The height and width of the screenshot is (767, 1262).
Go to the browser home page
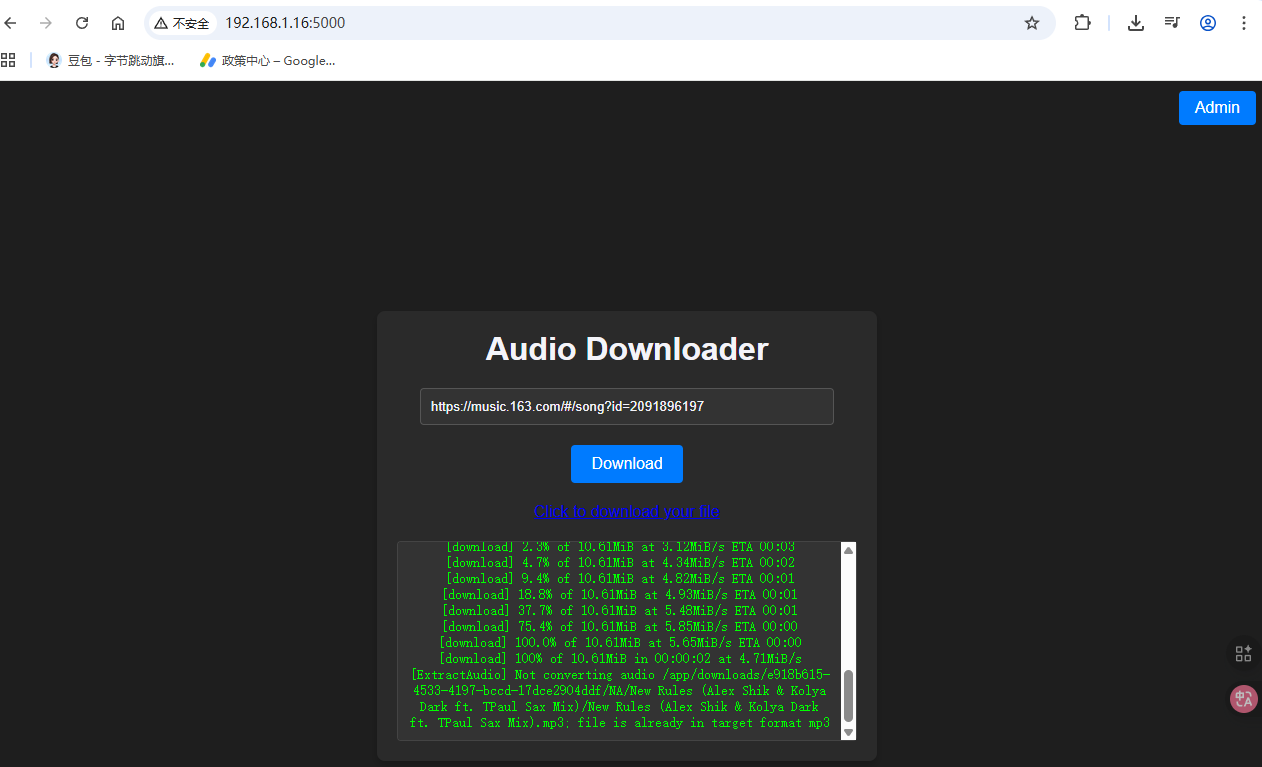tap(118, 23)
